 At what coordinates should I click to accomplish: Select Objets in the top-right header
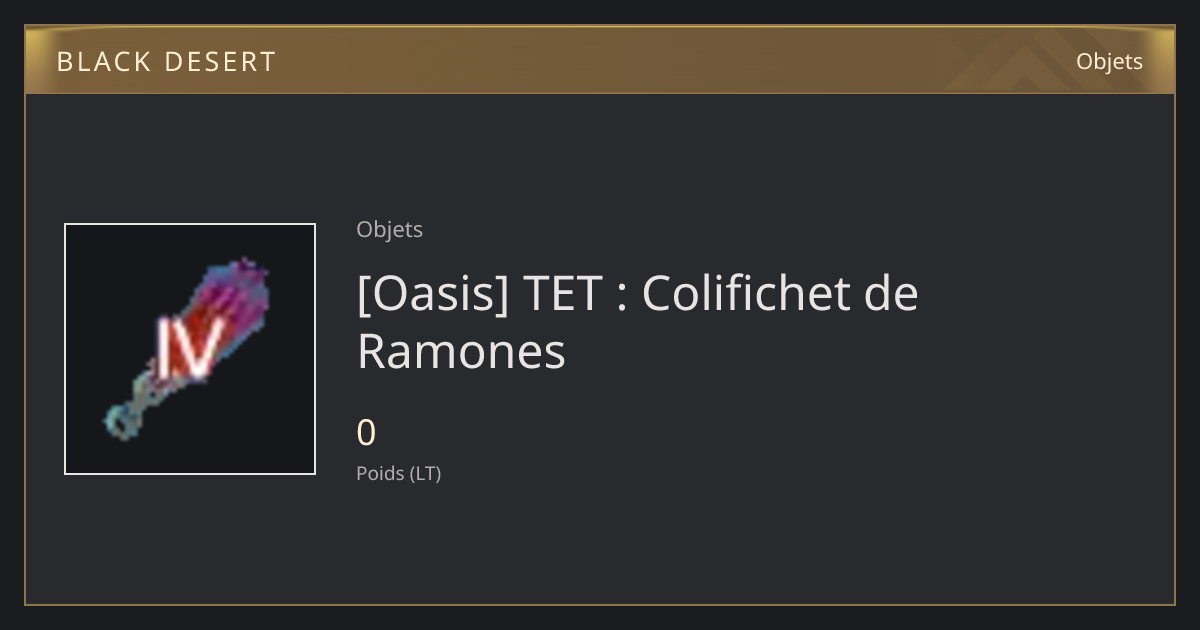point(1109,61)
